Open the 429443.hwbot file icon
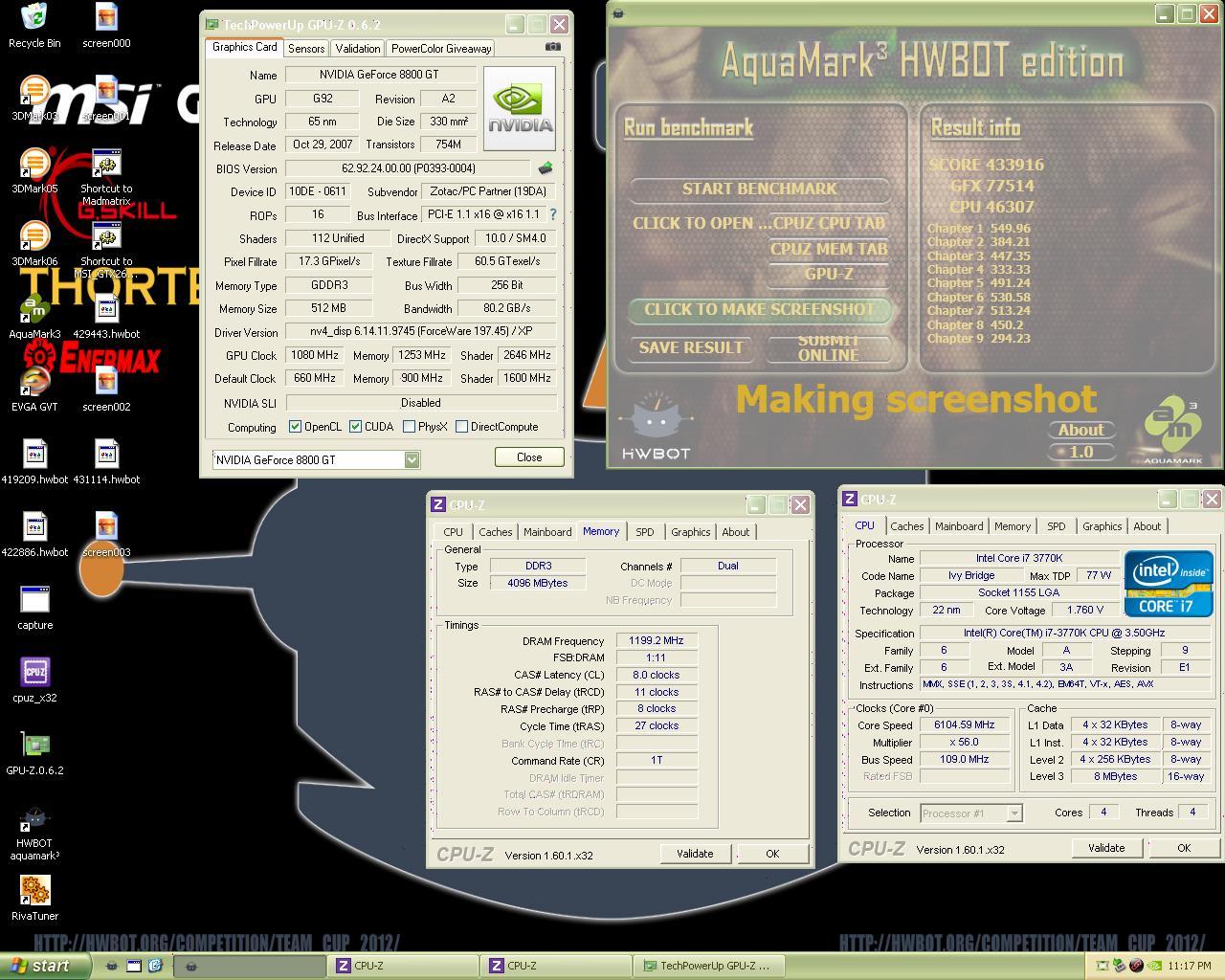Image resolution: width=1225 pixels, height=980 pixels. 106,317
